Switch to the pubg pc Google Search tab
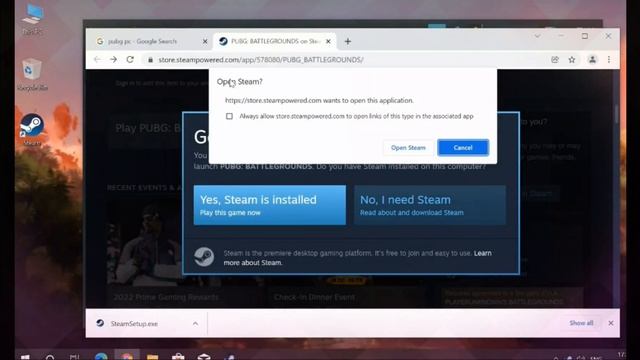This screenshot has height=360, width=640. [149, 41]
